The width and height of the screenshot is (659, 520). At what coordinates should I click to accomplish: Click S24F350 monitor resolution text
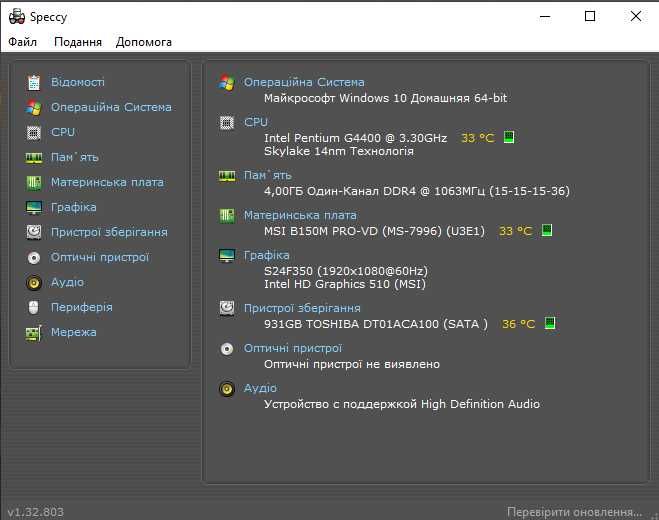tap(346, 271)
